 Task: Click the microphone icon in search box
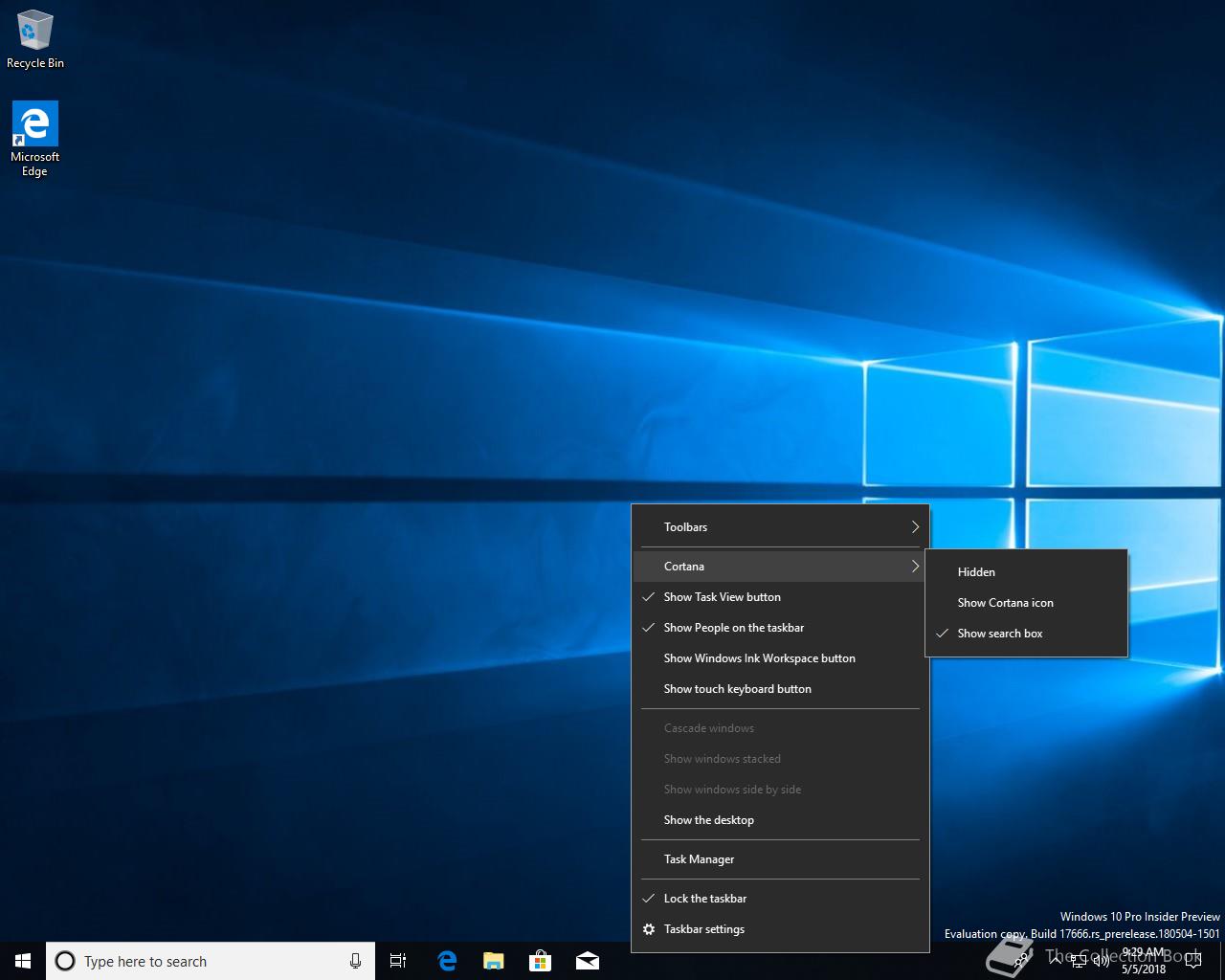coord(355,961)
